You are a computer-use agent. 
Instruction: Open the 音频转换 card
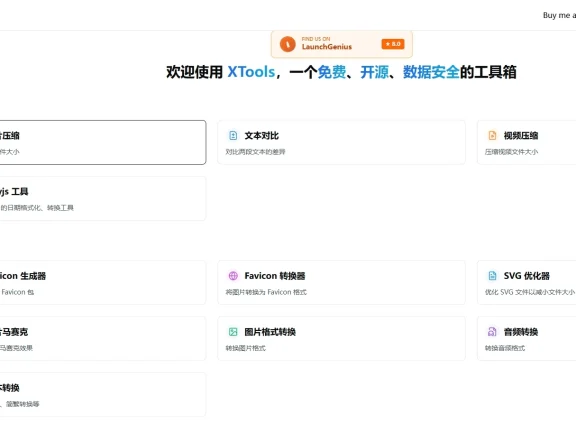(x=526, y=339)
